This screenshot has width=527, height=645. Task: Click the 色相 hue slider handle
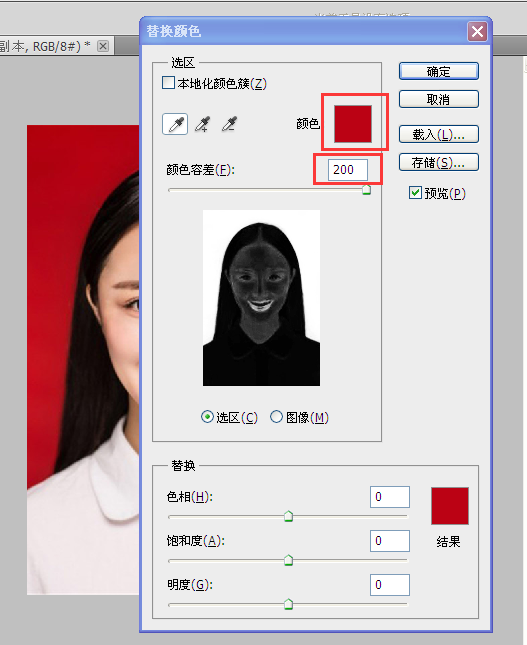pos(288,516)
